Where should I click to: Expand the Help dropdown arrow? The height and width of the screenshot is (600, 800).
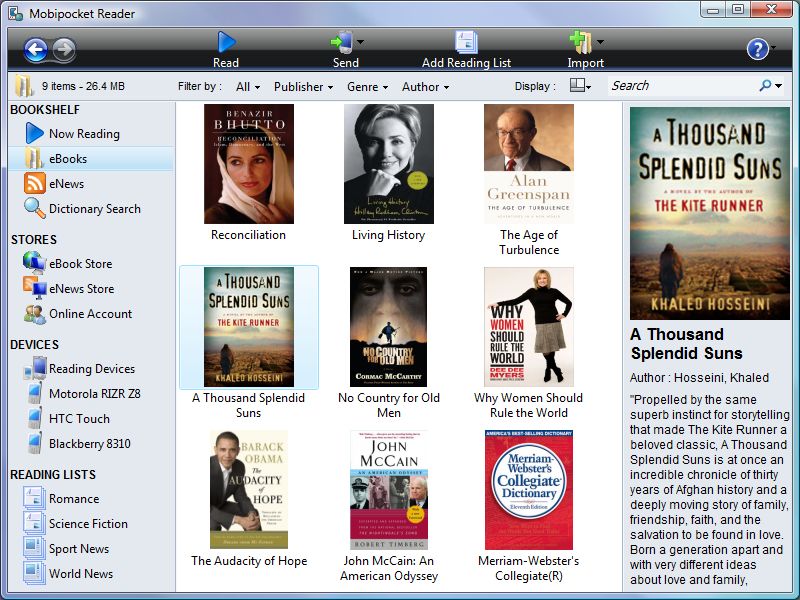pos(773,48)
